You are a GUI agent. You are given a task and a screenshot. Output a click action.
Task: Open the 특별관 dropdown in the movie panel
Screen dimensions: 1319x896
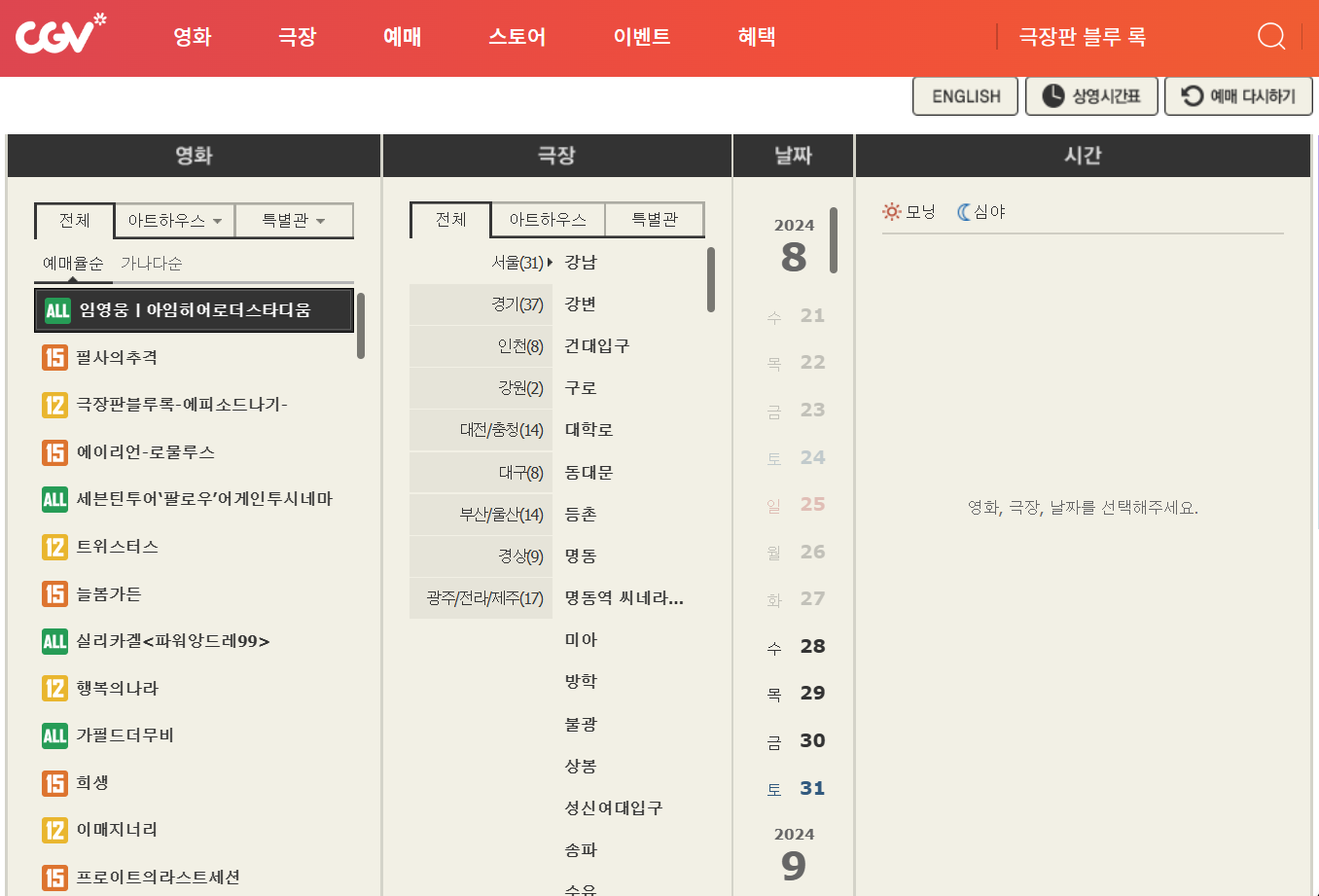coord(294,221)
